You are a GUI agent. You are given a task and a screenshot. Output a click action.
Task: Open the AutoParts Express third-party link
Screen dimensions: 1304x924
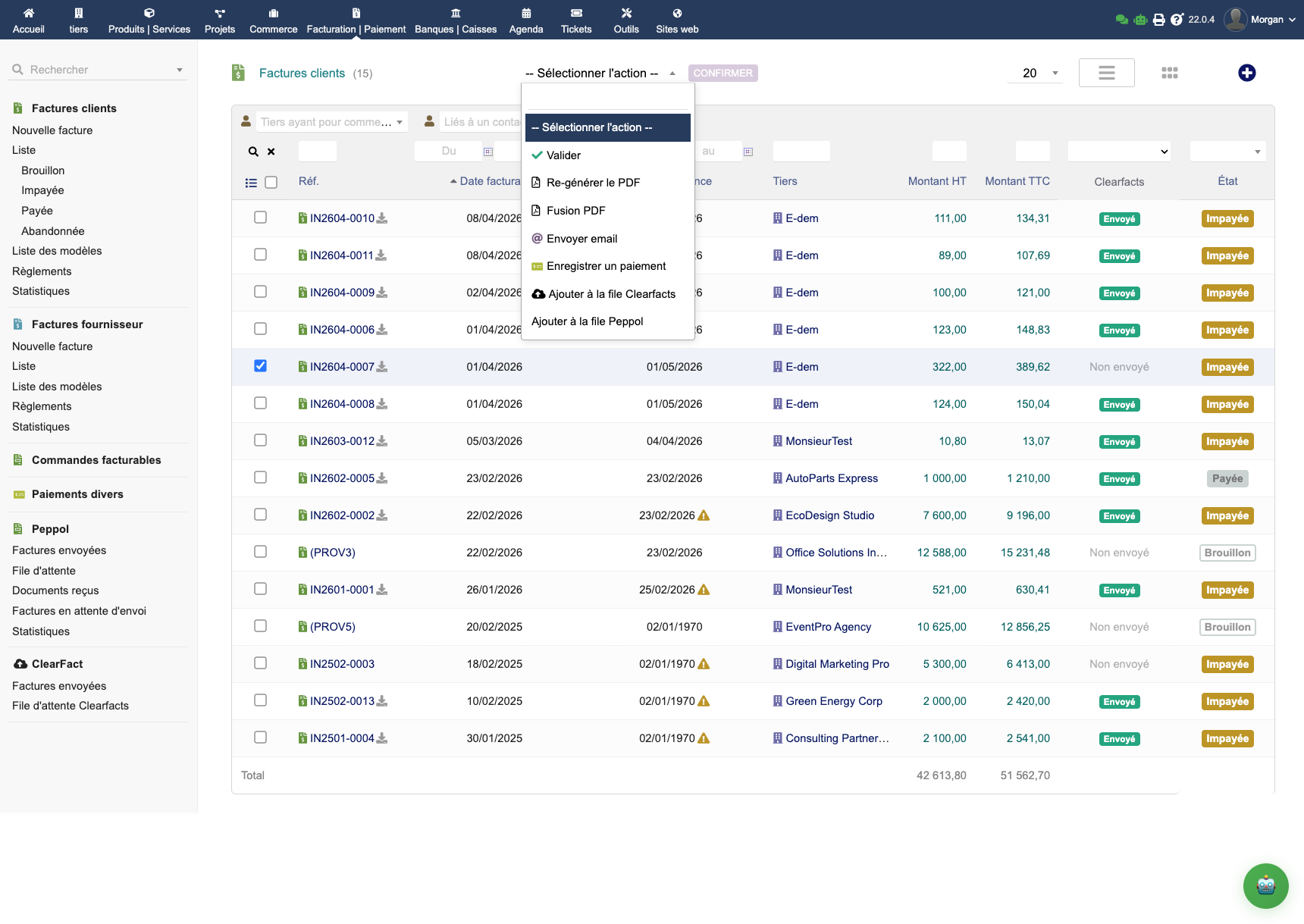click(x=831, y=478)
